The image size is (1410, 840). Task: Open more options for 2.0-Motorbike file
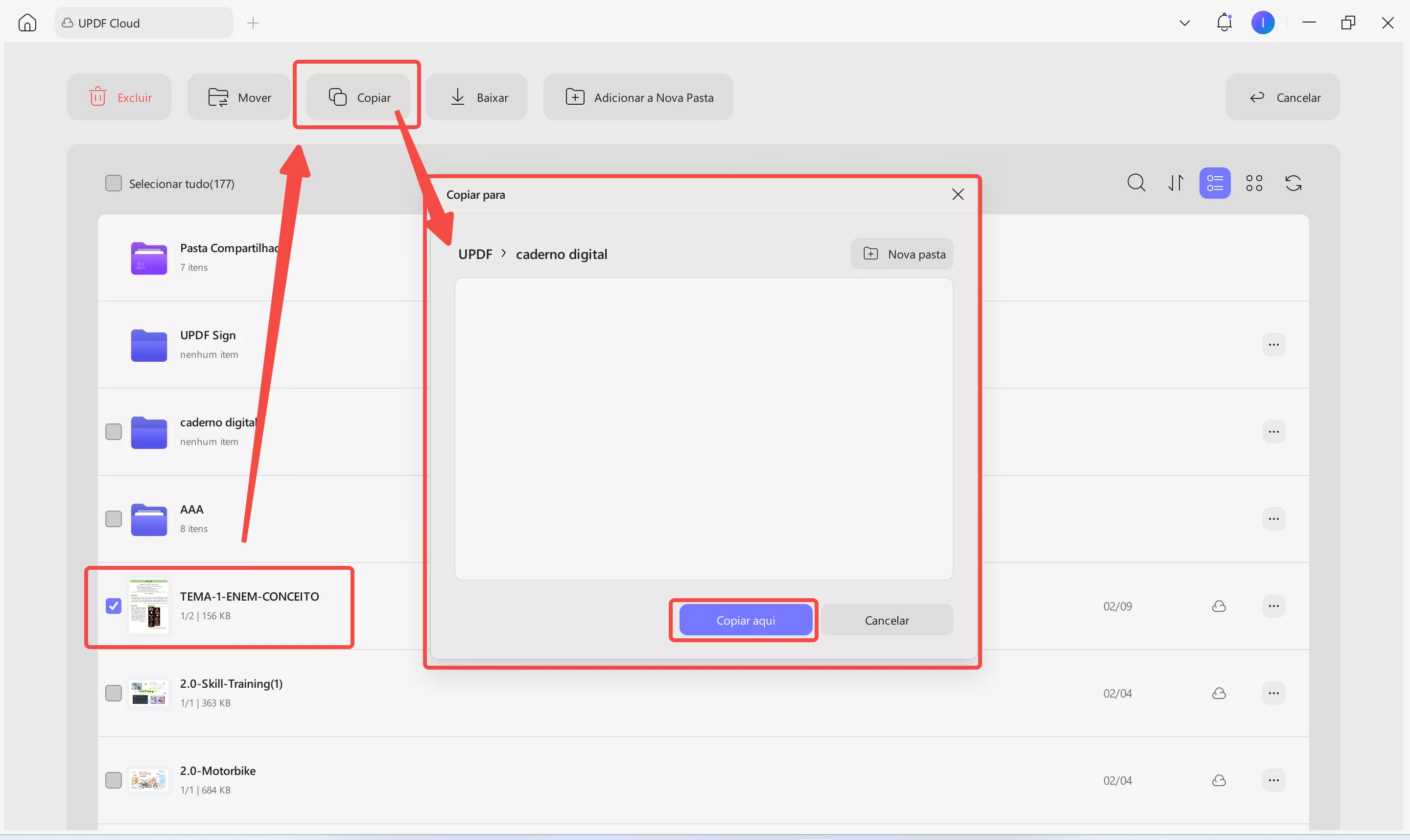(x=1273, y=781)
